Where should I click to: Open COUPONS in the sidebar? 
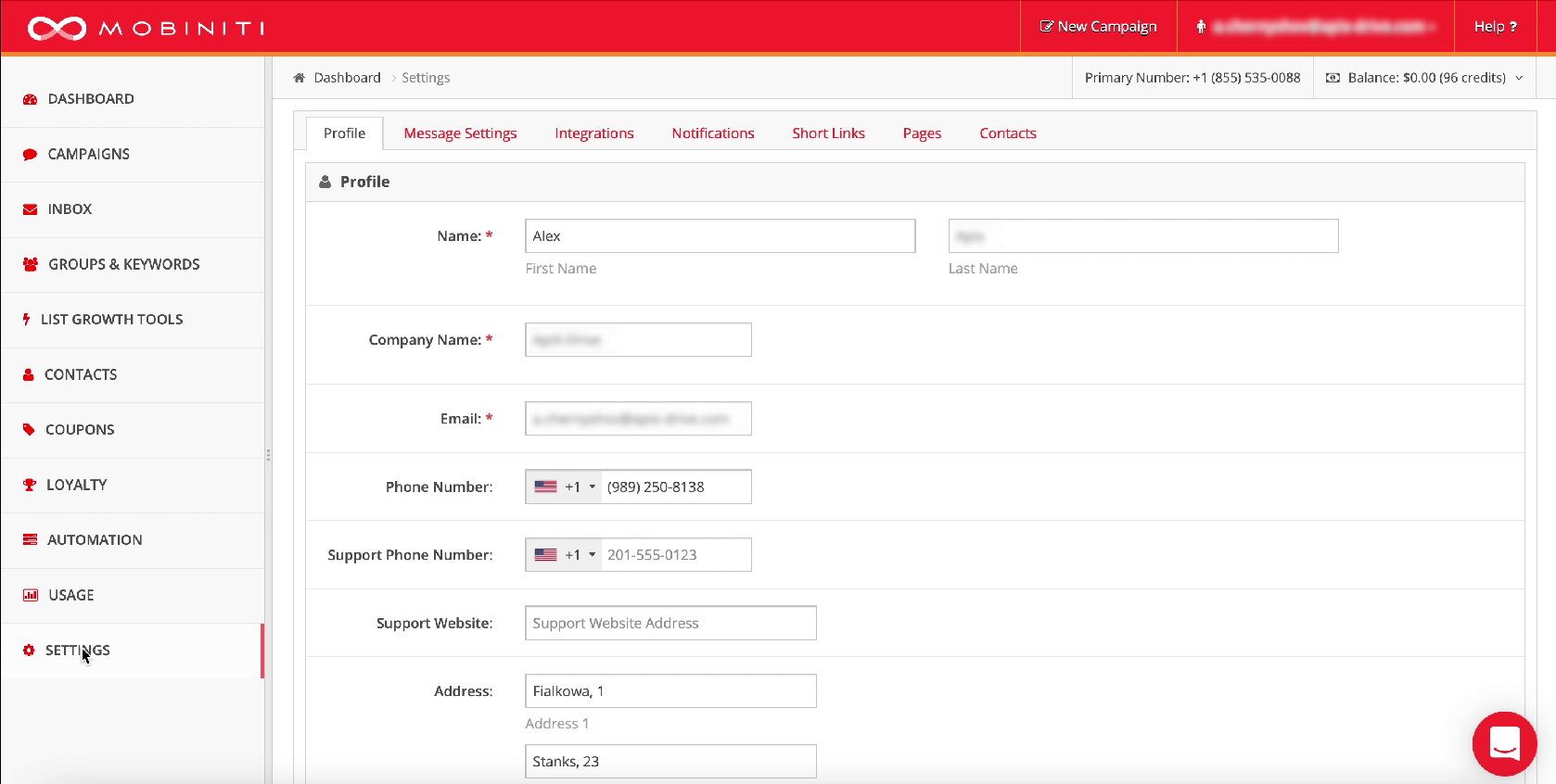133,430
